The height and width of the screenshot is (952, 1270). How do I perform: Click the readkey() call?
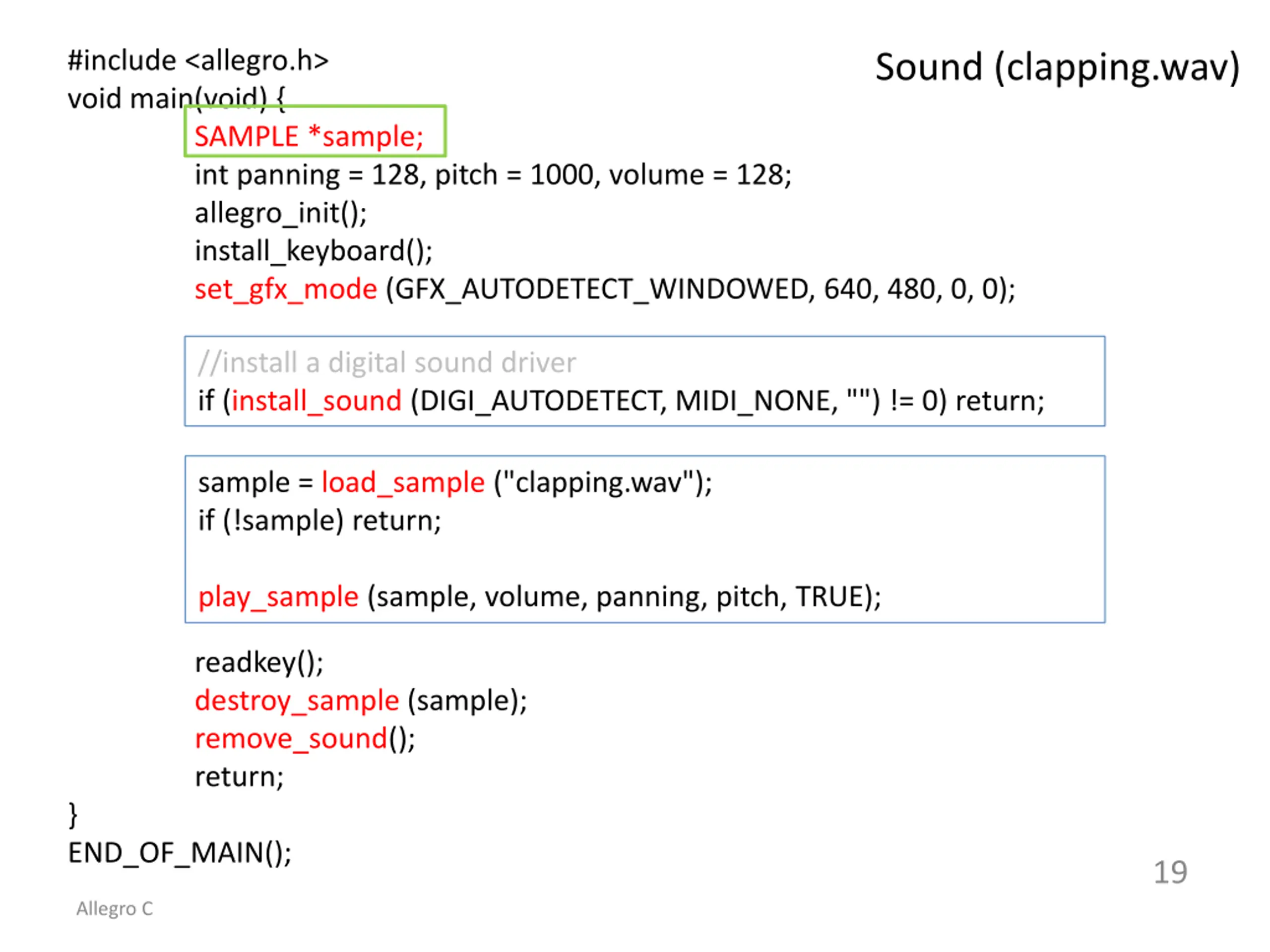pyautogui.click(x=259, y=663)
